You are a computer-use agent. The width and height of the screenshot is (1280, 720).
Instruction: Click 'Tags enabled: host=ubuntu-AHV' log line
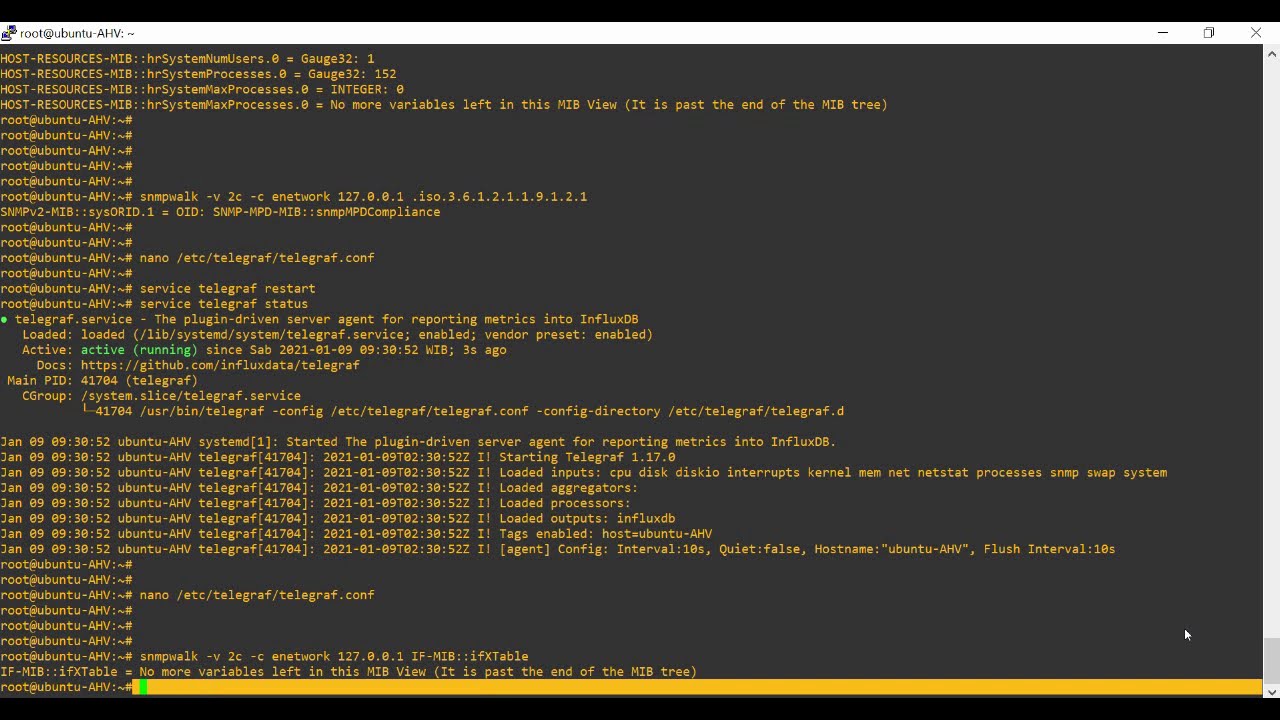(x=356, y=534)
